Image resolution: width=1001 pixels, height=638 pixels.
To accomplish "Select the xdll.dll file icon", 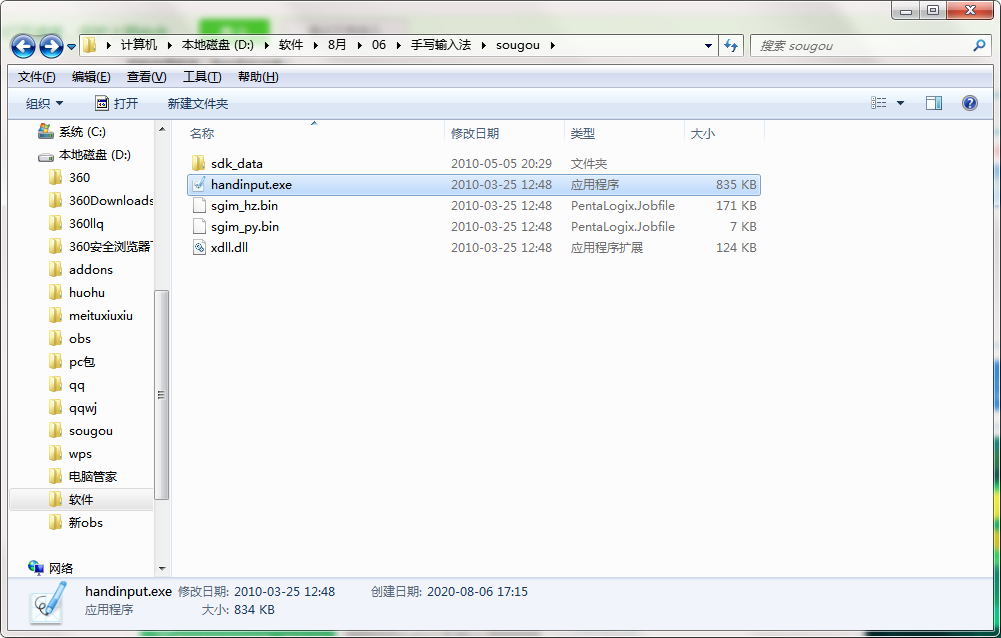I will pyautogui.click(x=199, y=248).
